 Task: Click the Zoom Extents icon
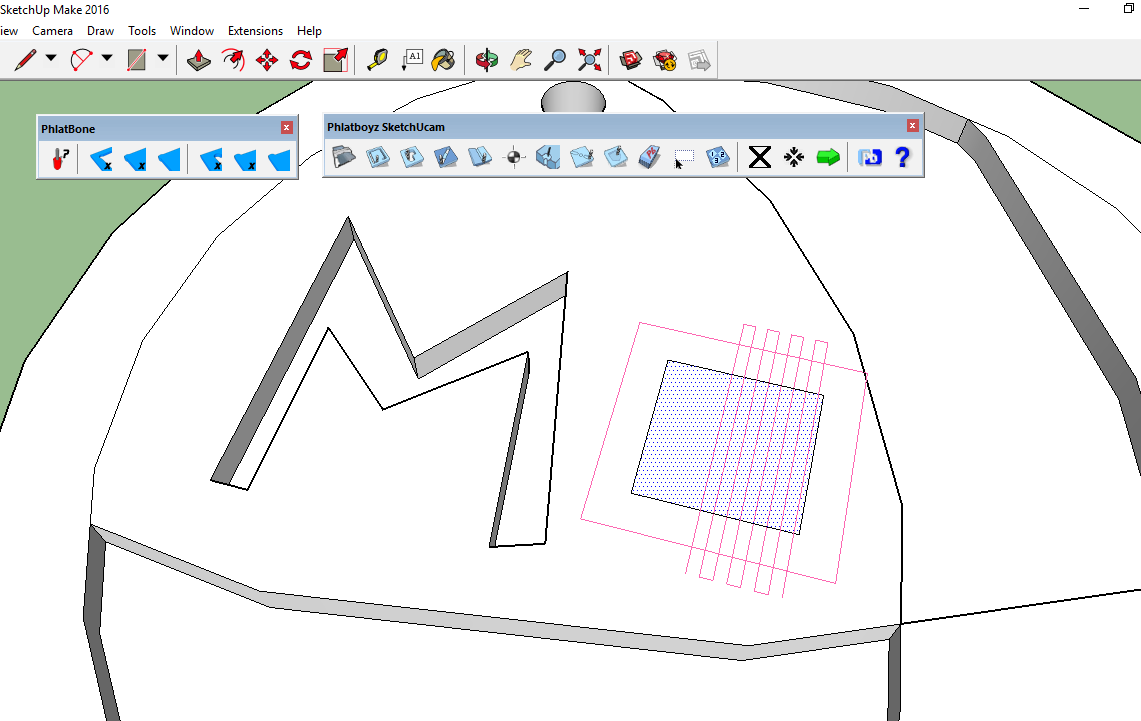[590, 60]
